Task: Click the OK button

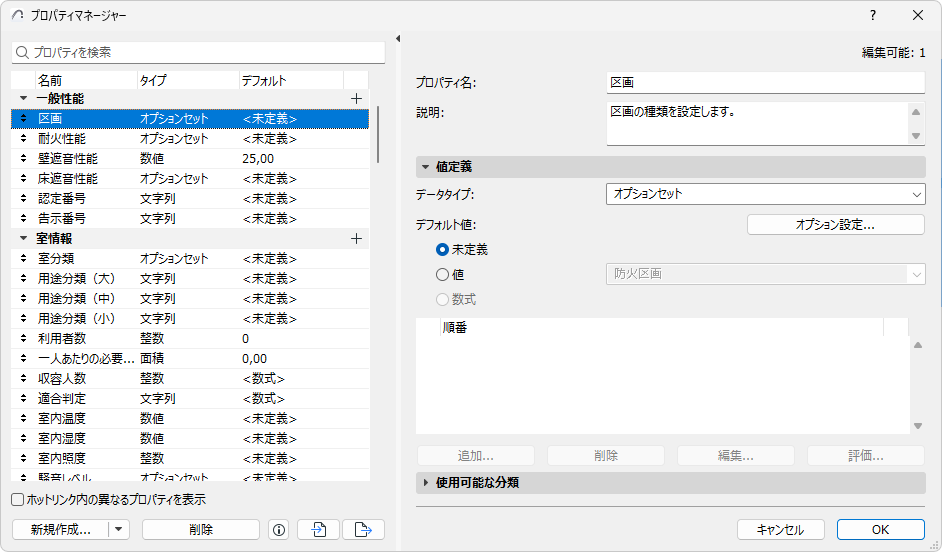Action: click(881, 530)
